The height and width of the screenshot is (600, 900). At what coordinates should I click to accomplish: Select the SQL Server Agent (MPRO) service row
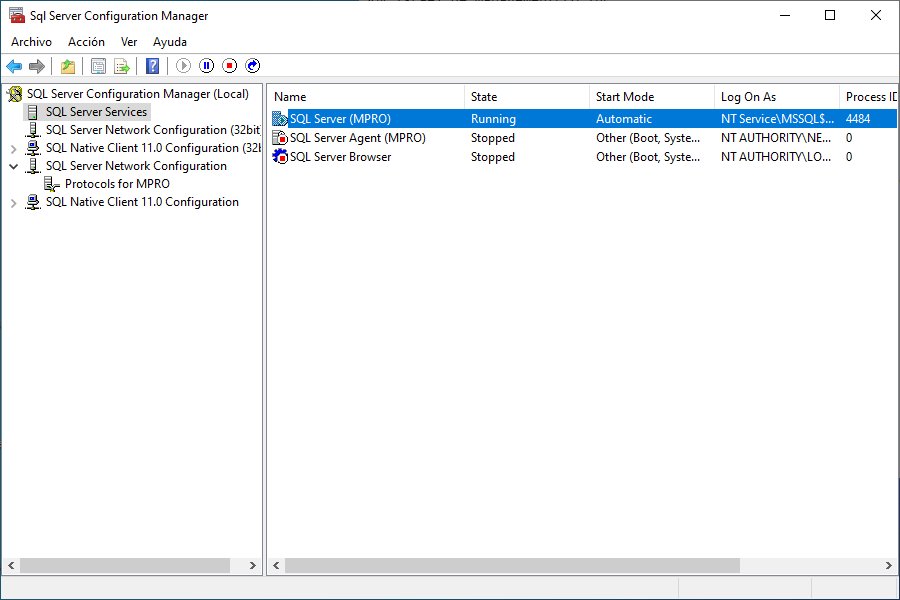[357, 138]
